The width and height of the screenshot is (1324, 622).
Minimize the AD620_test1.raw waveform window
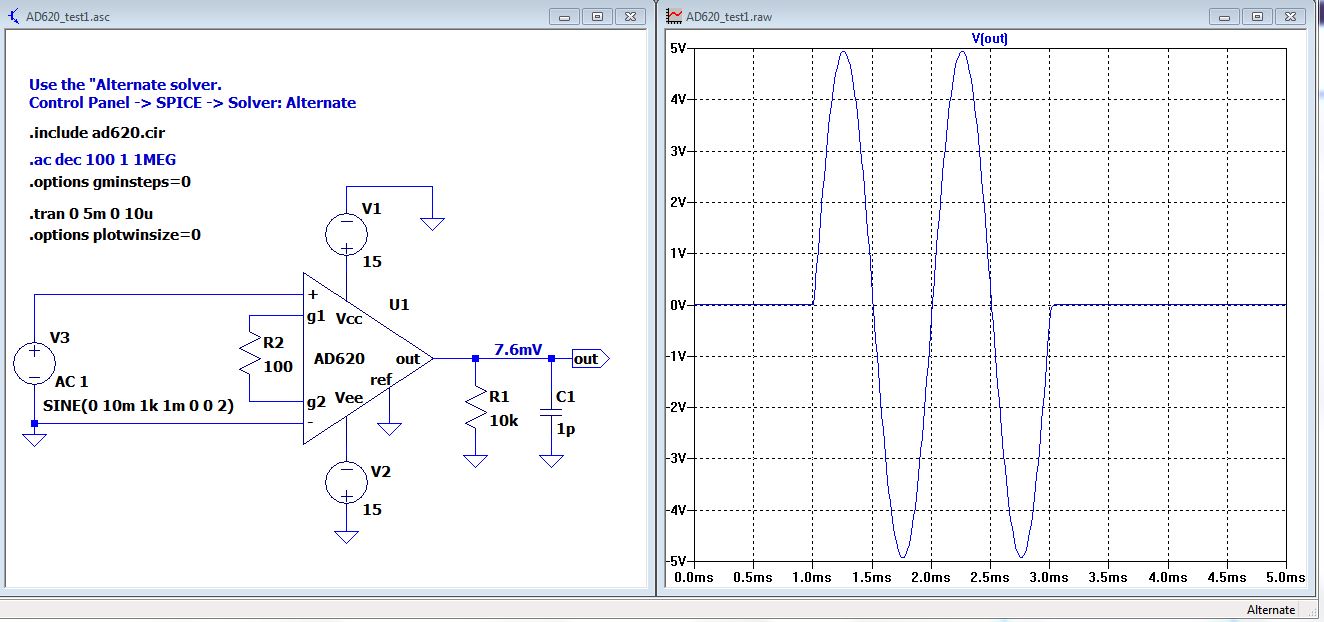[x=1225, y=17]
